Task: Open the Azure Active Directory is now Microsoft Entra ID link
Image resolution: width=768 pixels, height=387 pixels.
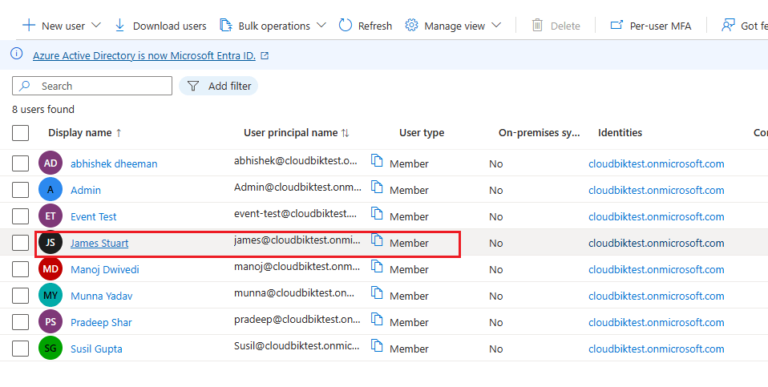Action: point(144,55)
